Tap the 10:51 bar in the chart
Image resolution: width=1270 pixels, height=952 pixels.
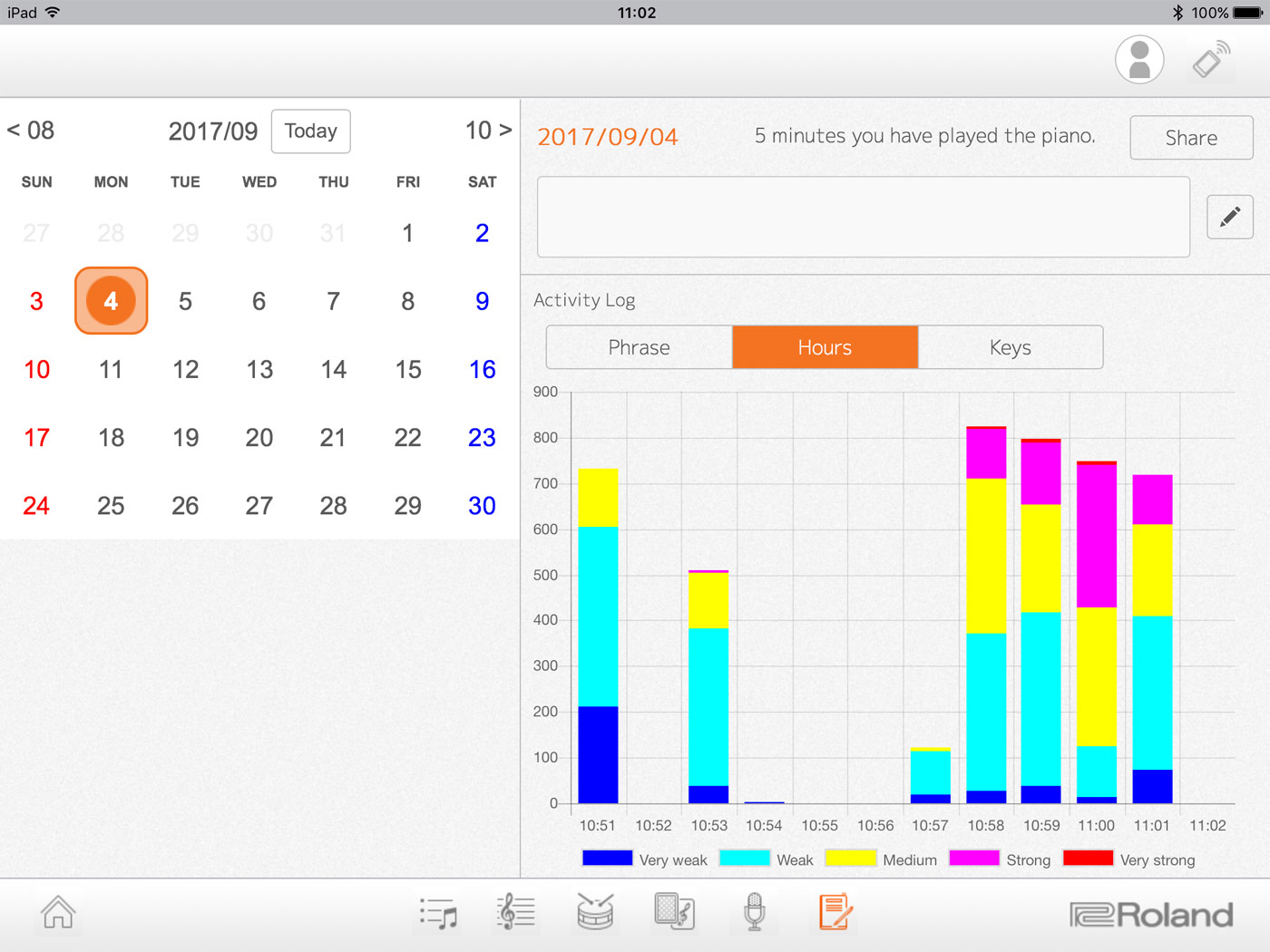coord(598,636)
